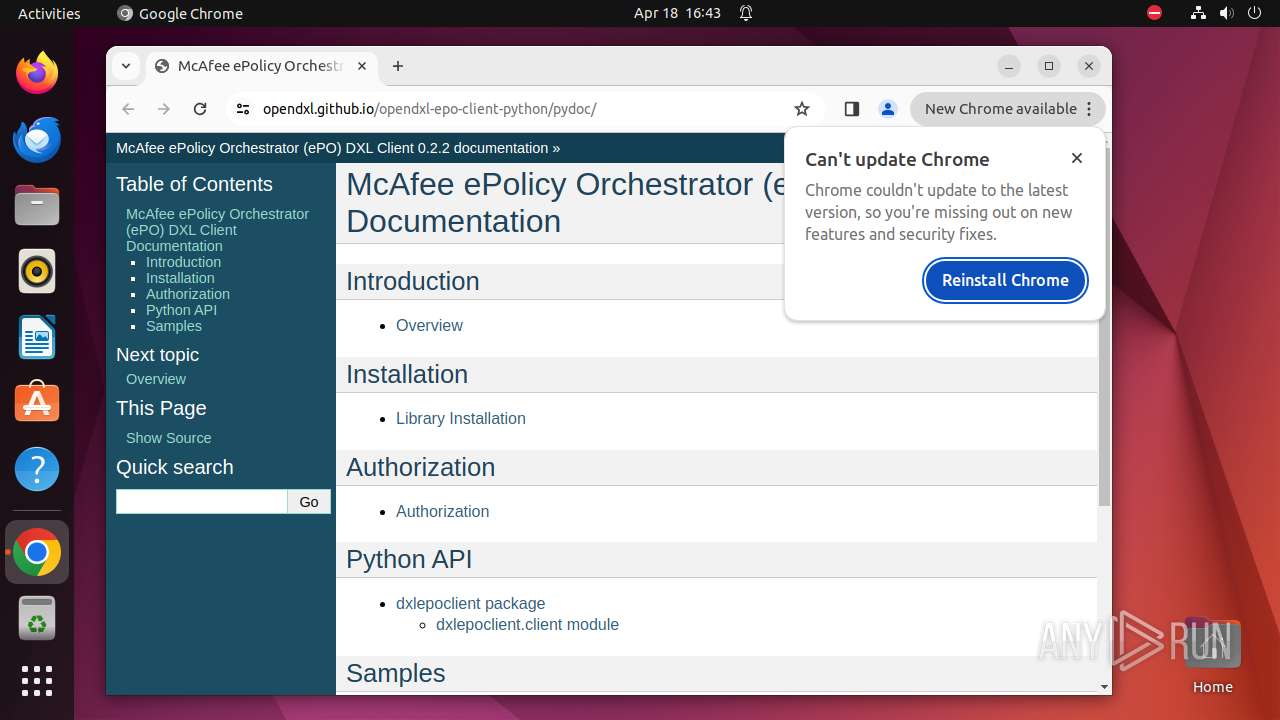Open Ubuntu Software store in dock
This screenshot has height=720, width=1280.
pos(37,403)
